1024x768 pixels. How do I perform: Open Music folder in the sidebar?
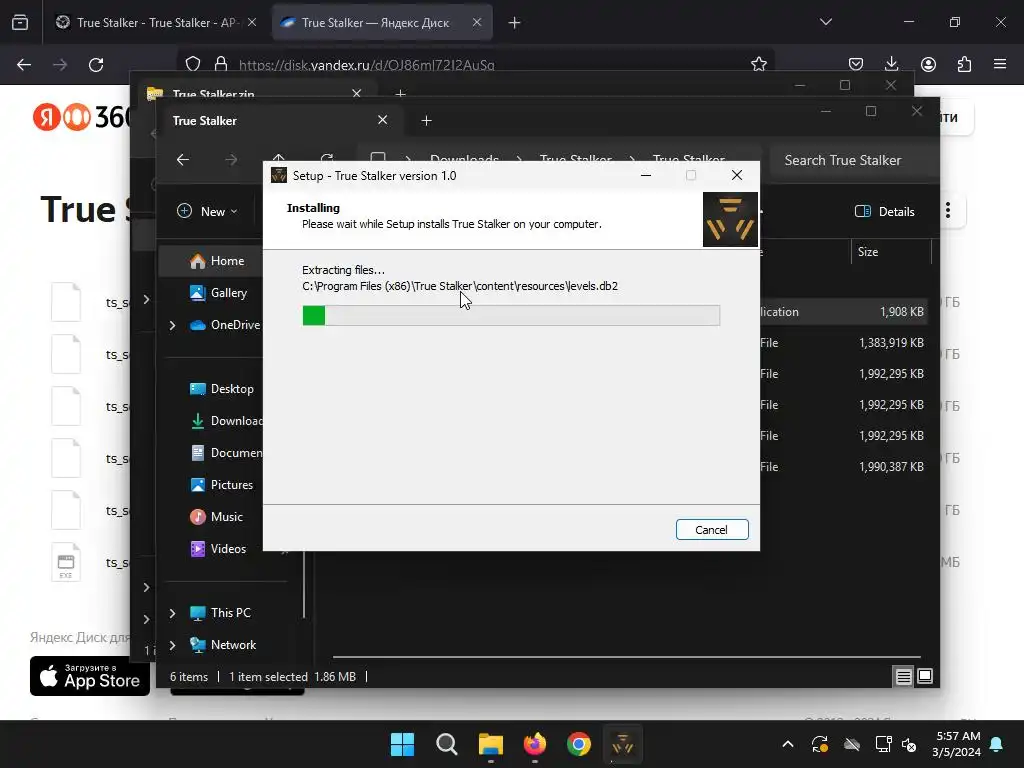216,517
